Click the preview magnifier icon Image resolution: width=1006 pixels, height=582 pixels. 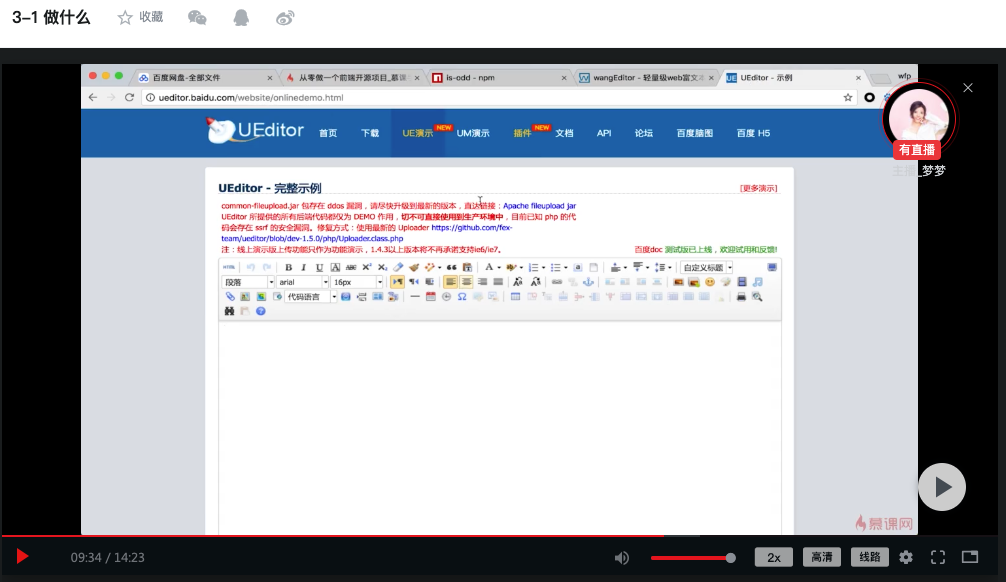(x=757, y=296)
